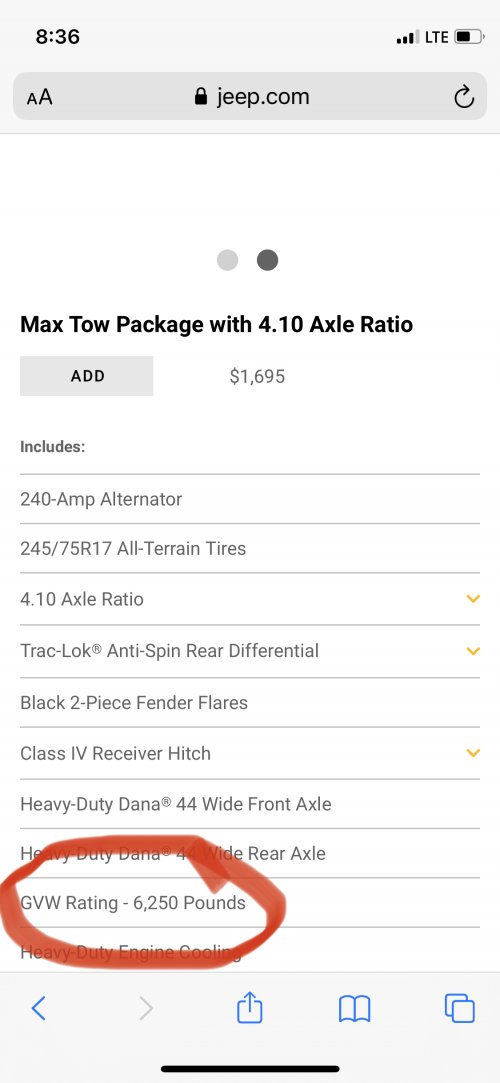500x1083 pixels.
Task: Show open tabs overview icon
Action: click(x=460, y=1008)
